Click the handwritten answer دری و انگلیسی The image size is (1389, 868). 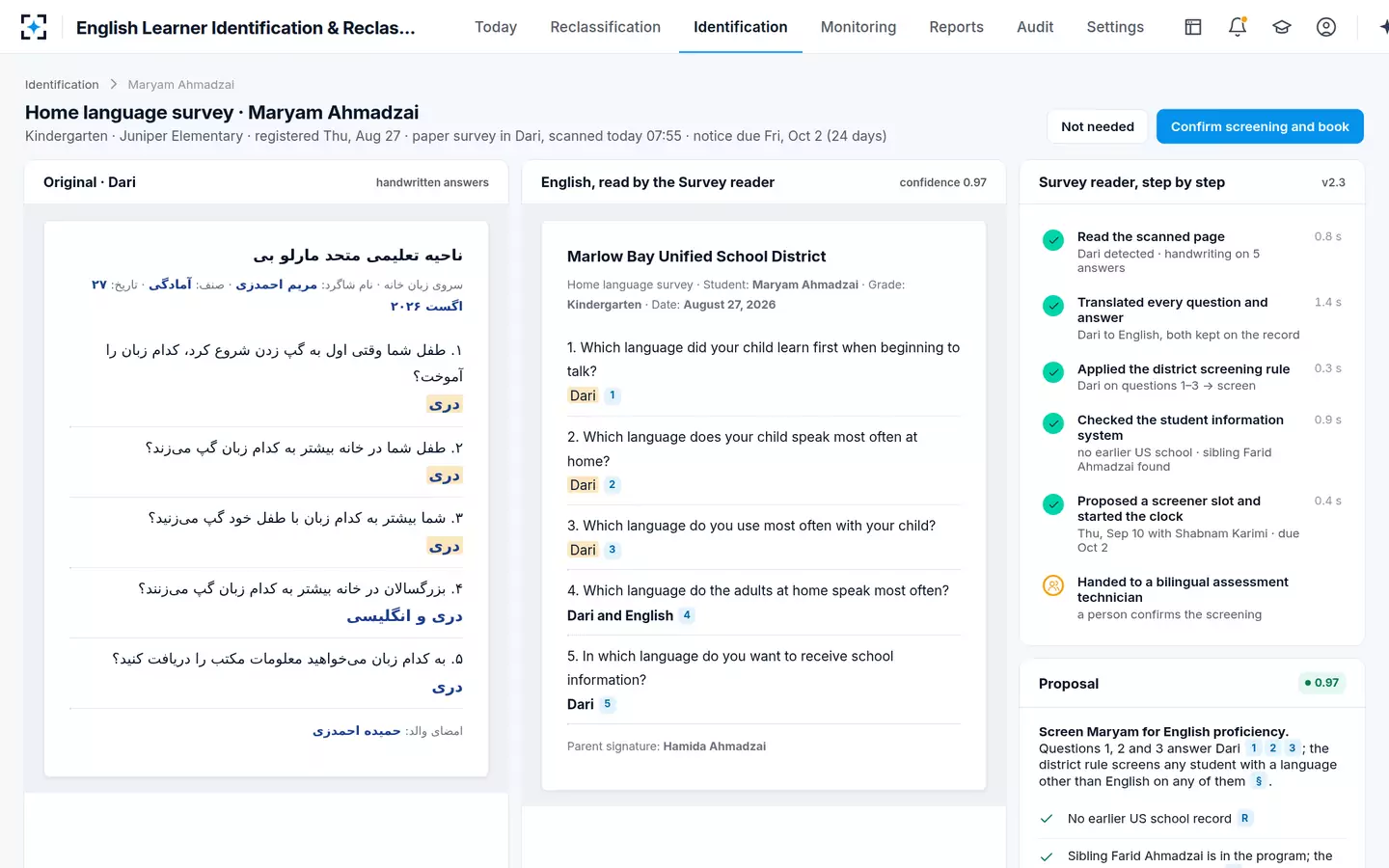pyautogui.click(x=405, y=615)
